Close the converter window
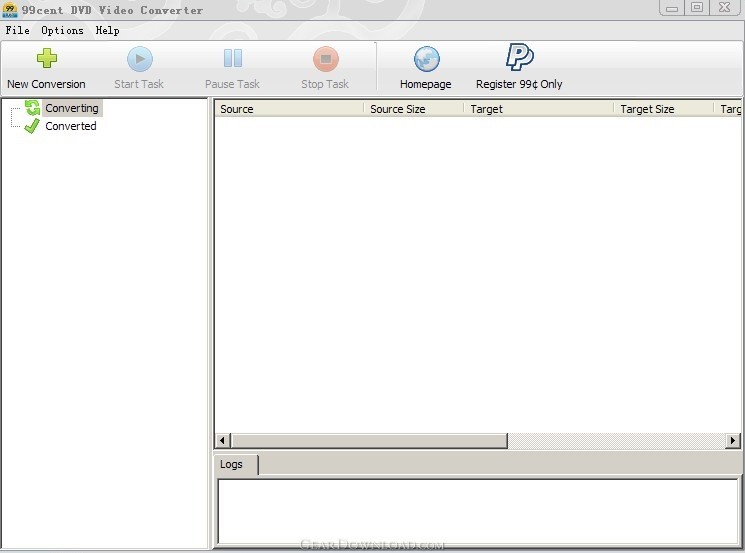This screenshot has width=745, height=553. (x=725, y=8)
